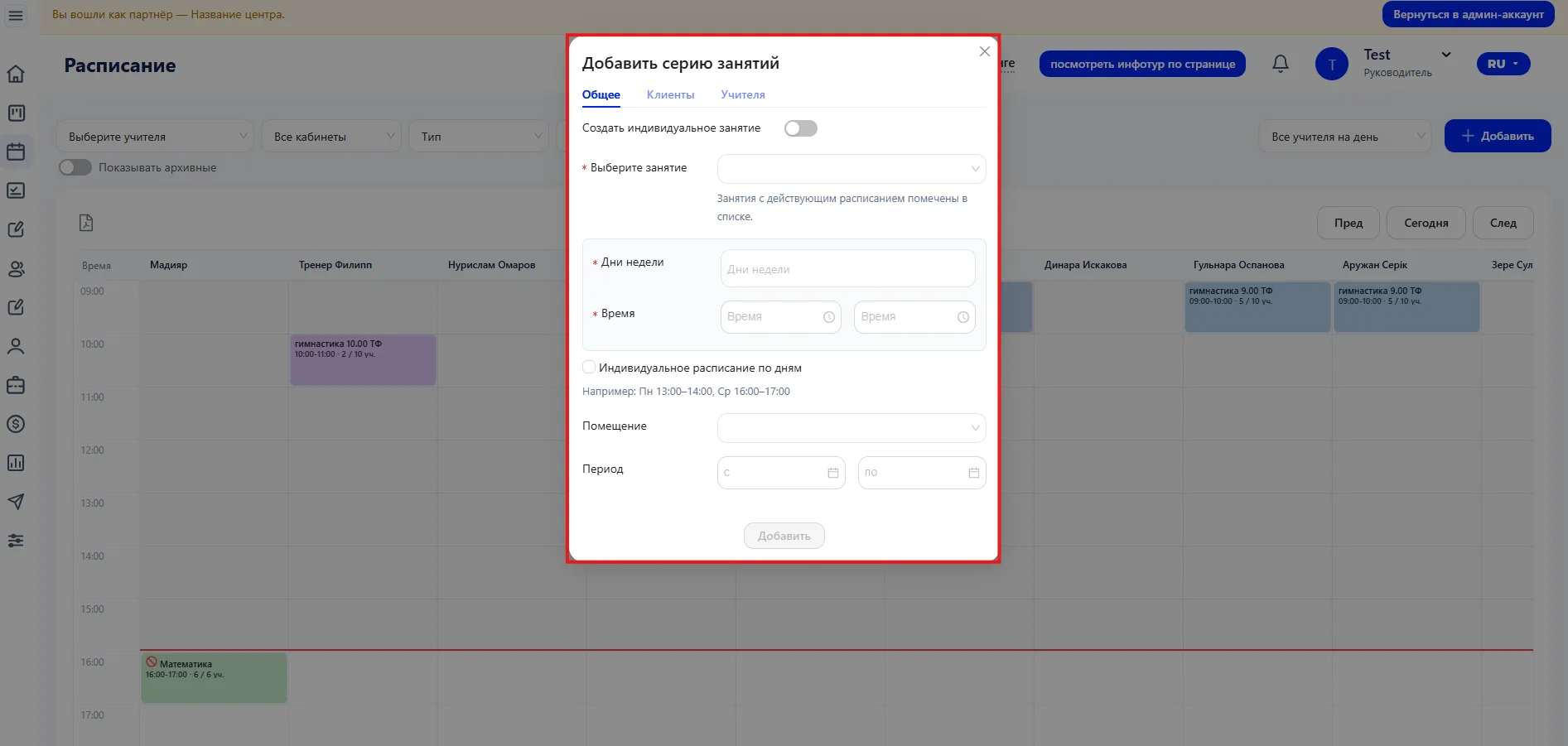This screenshot has width=1568, height=746.
Task: Open the notifications bell
Action: [1281, 64]
